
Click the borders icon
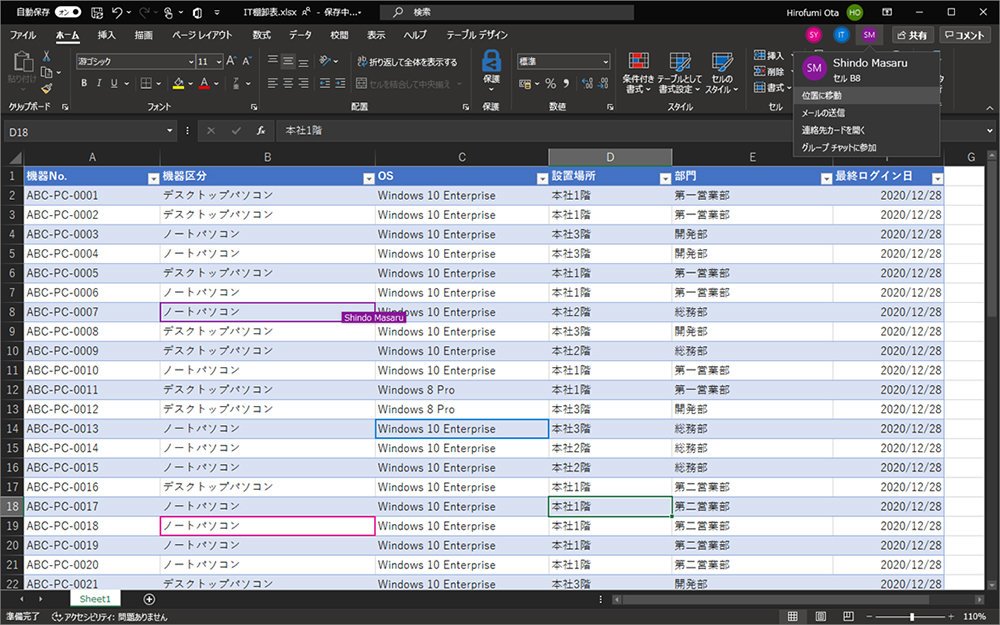coord(146,83)
